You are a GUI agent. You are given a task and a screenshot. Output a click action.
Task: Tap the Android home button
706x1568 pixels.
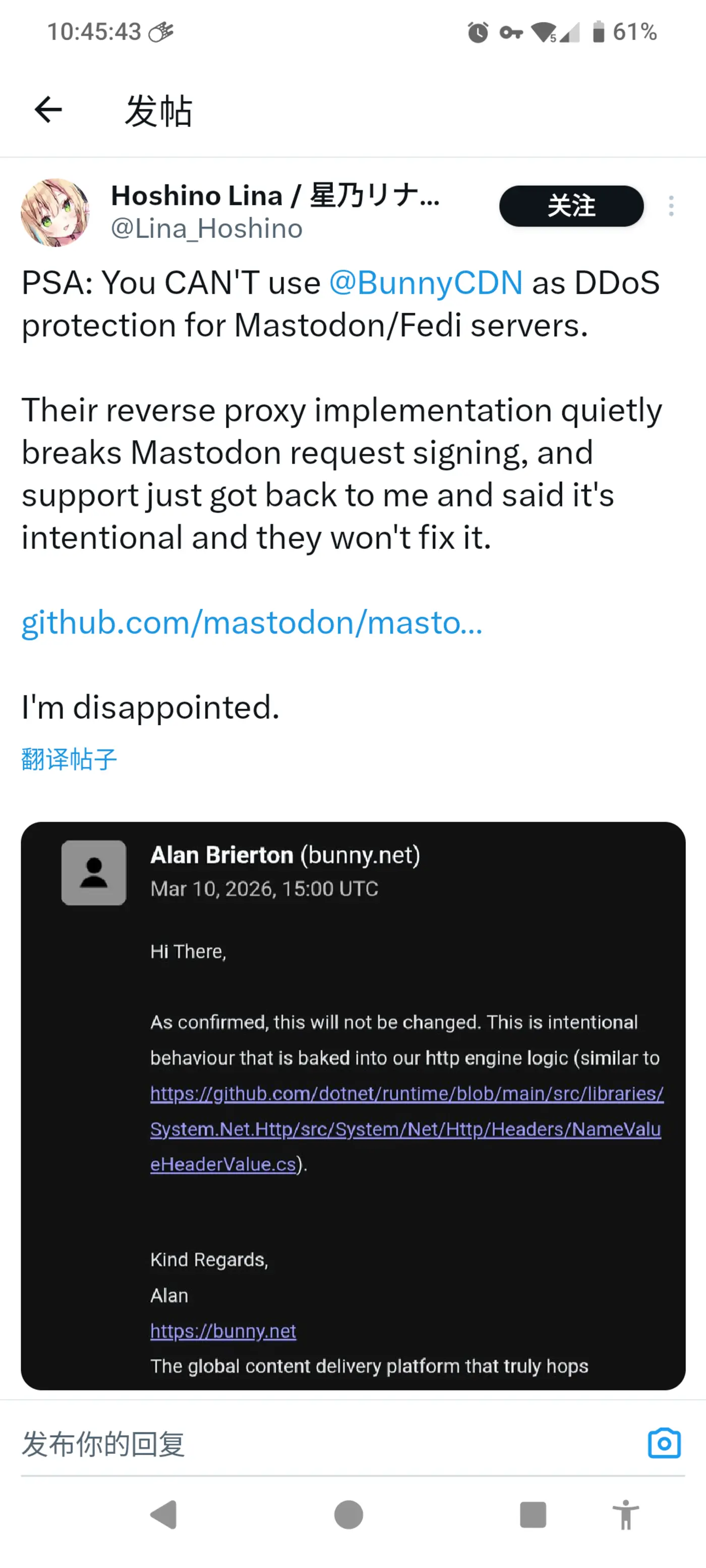coord(348,1516)
